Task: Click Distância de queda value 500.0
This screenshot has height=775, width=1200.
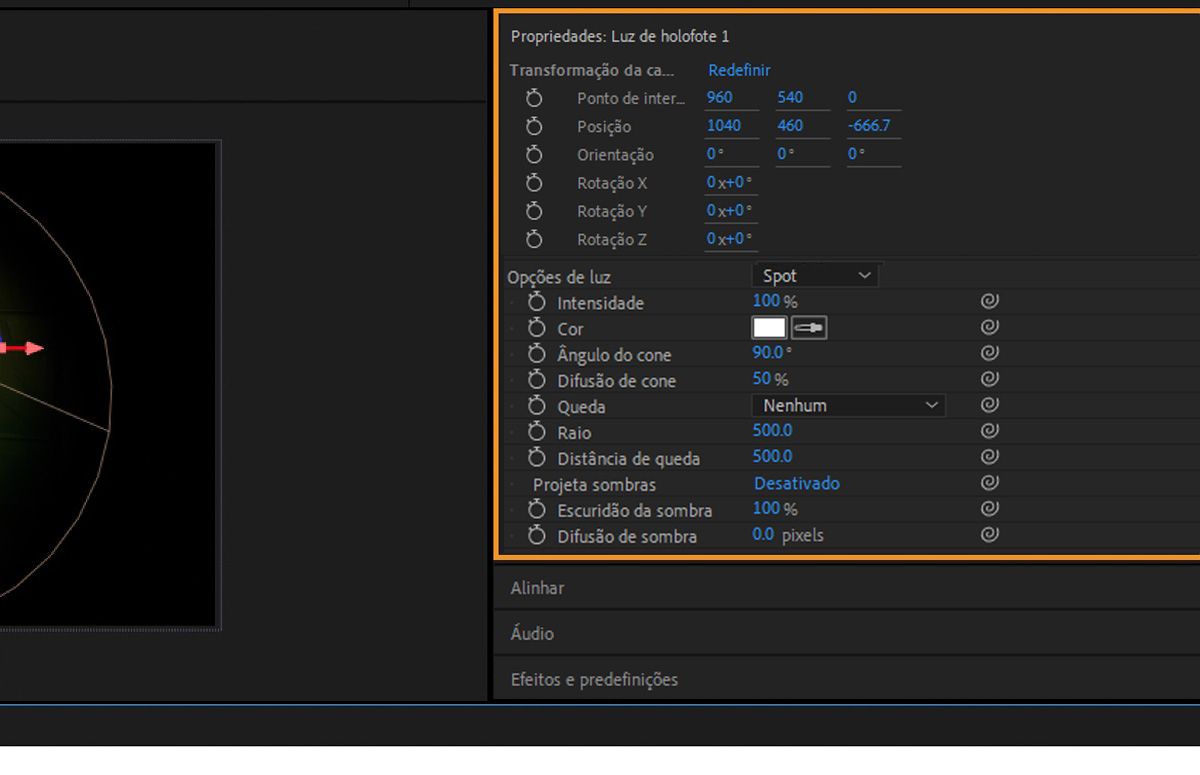Action: coord(772,456)
